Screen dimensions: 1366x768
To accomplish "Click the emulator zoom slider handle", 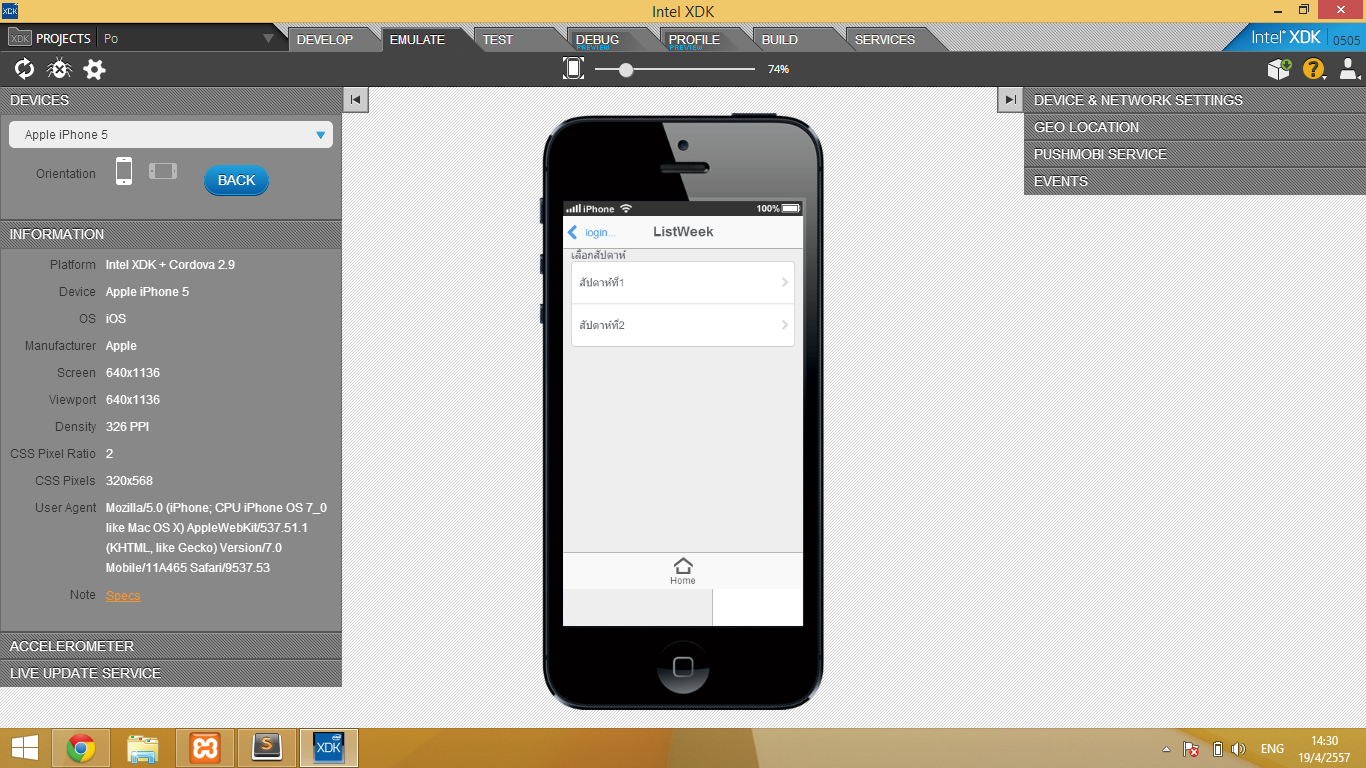I will click(x=626, y=69).
